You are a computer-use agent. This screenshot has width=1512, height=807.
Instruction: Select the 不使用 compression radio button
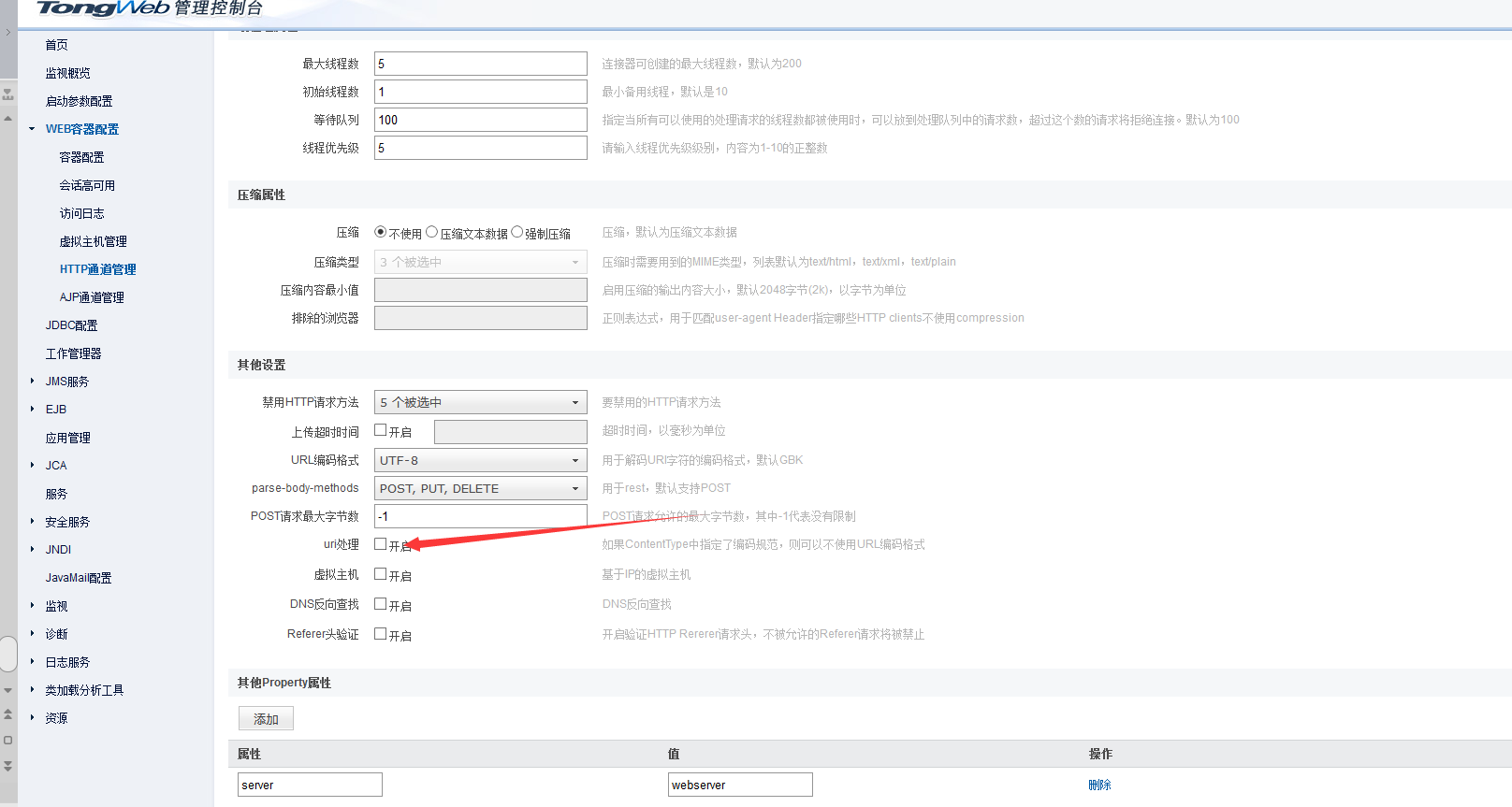[381, 232]
